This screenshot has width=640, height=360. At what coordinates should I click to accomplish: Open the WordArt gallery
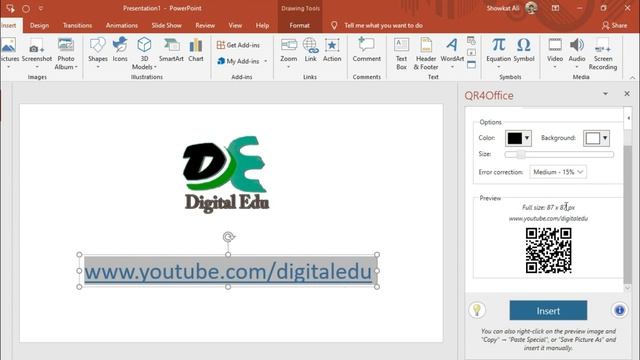pos(452,52)
